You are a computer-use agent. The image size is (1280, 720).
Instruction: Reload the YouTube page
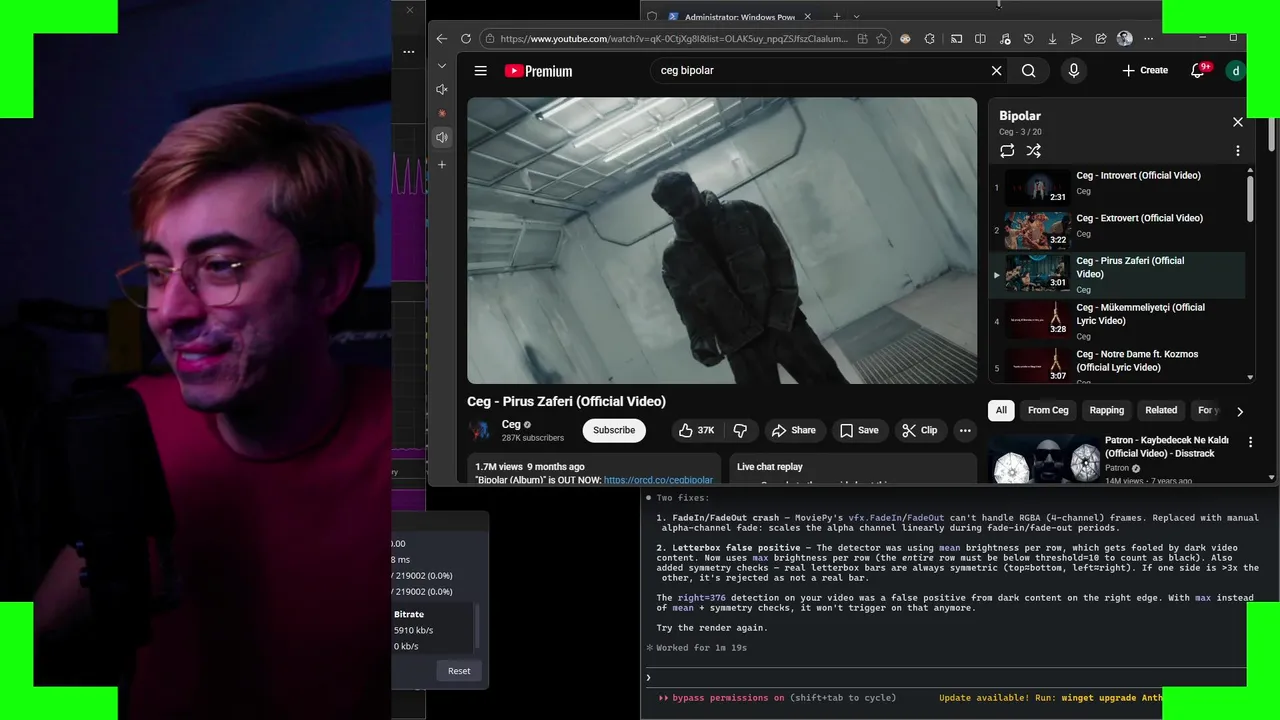tap(465, 39)
